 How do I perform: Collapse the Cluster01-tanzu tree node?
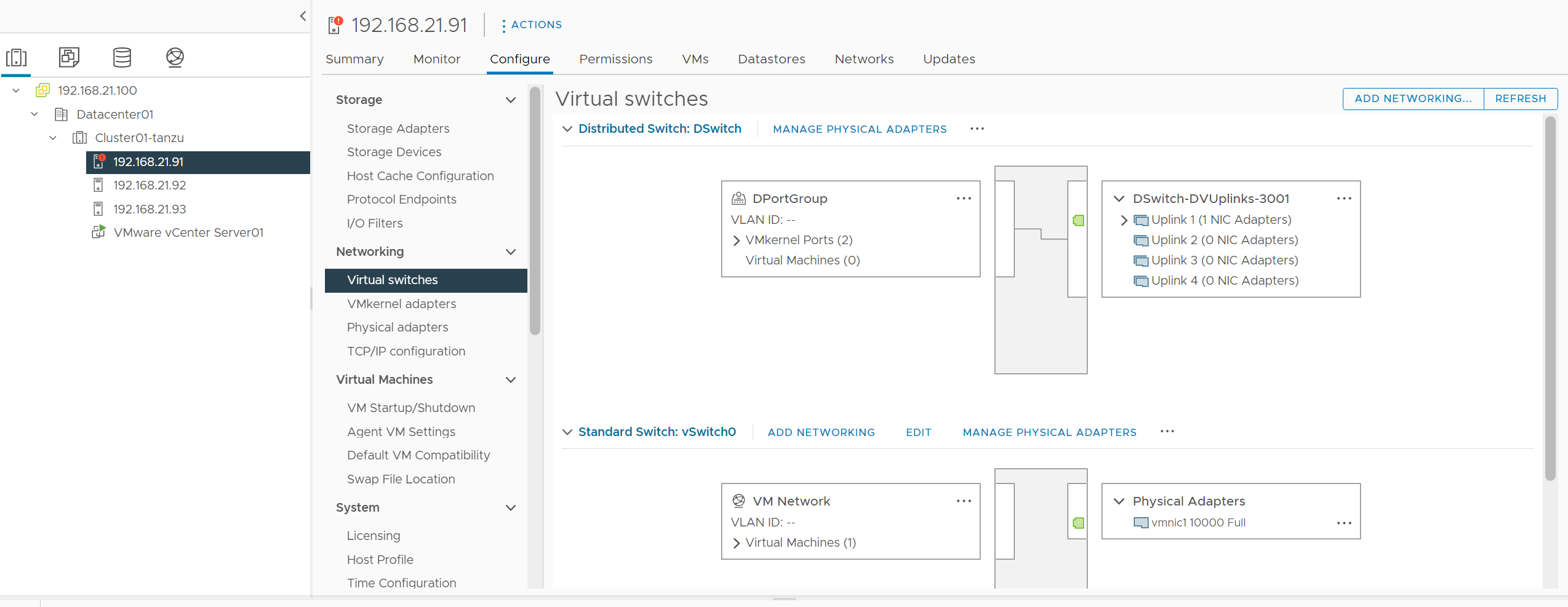(x=53, y=138)
